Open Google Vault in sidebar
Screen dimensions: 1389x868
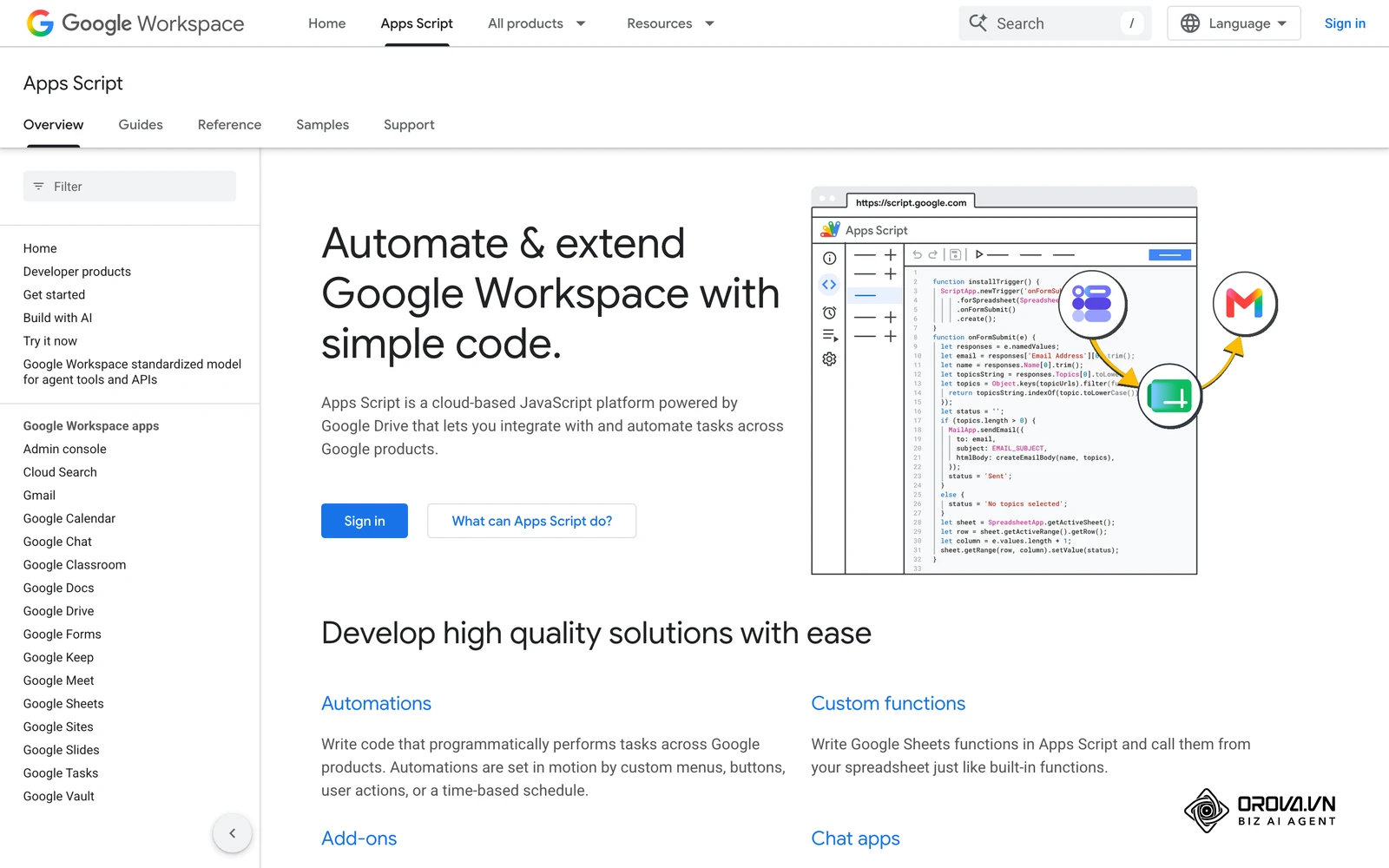tap(59, 796)
